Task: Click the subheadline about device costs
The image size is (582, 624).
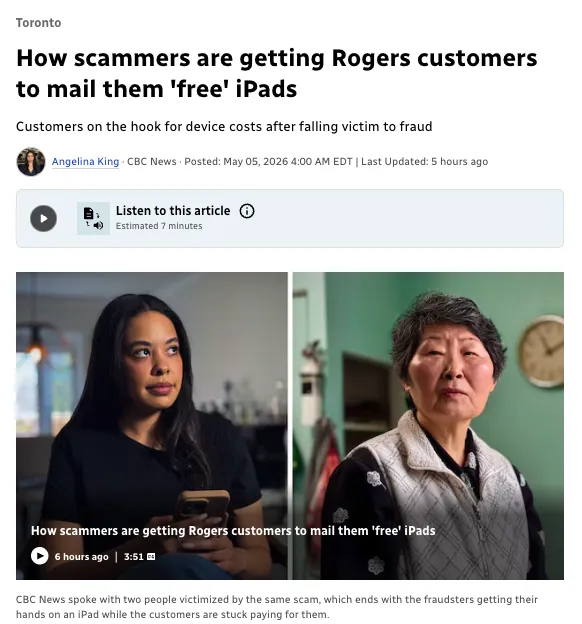Action: (224, 127)
